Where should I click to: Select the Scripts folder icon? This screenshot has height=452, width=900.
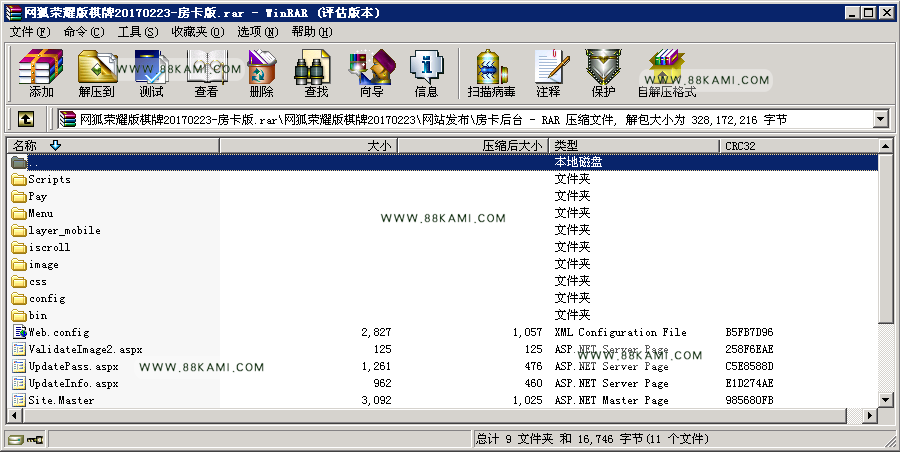[x=19, y=179]
